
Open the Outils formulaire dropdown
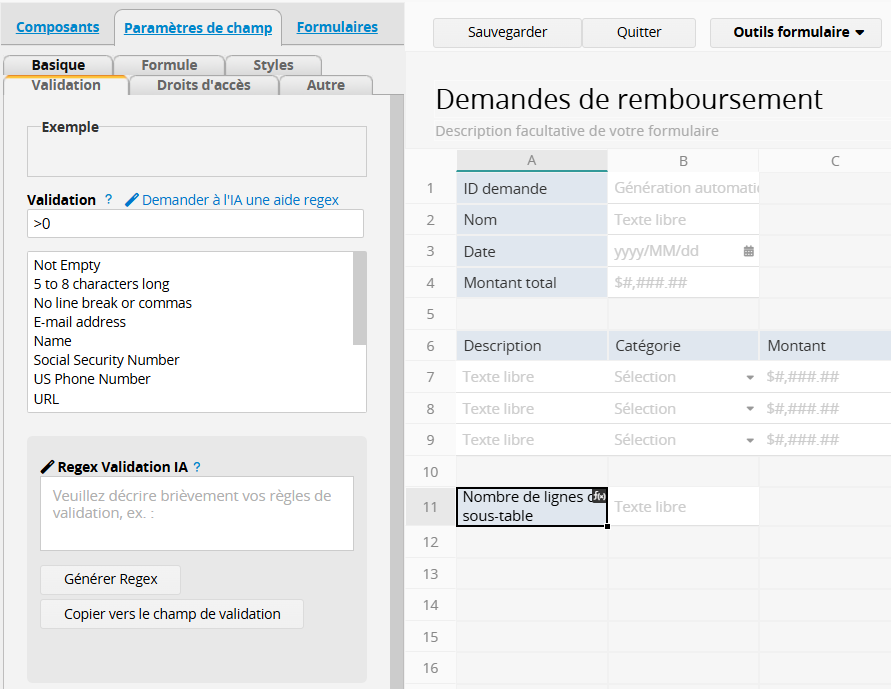[796, 32]
